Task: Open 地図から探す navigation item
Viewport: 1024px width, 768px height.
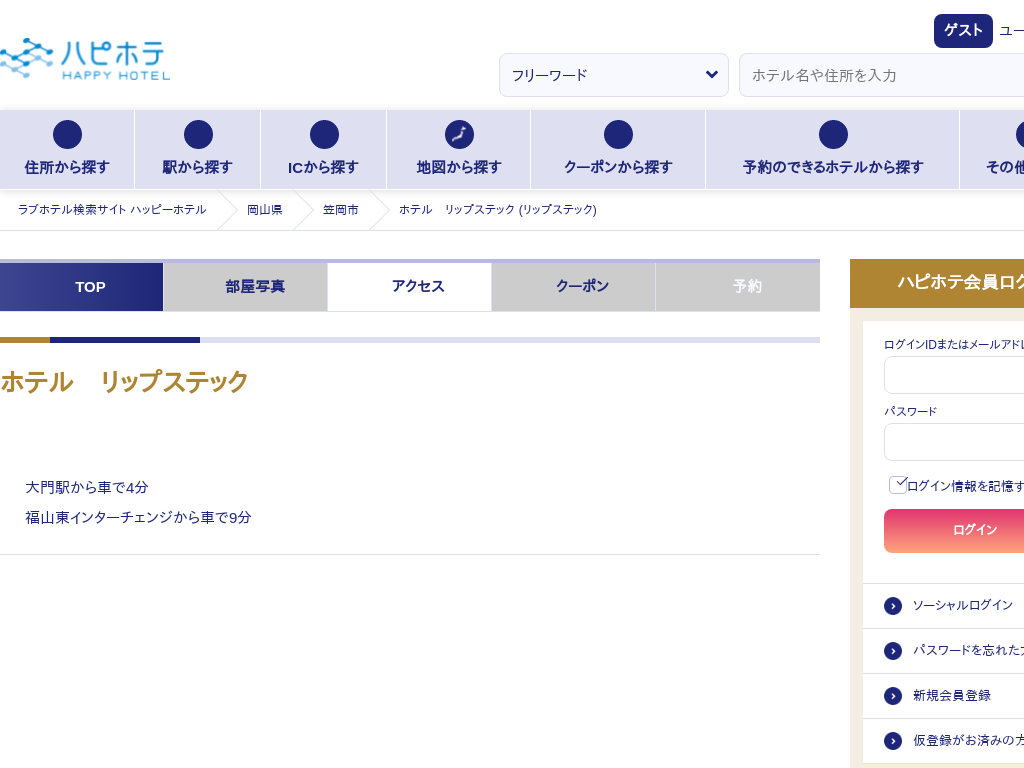Action: (458, 150)
